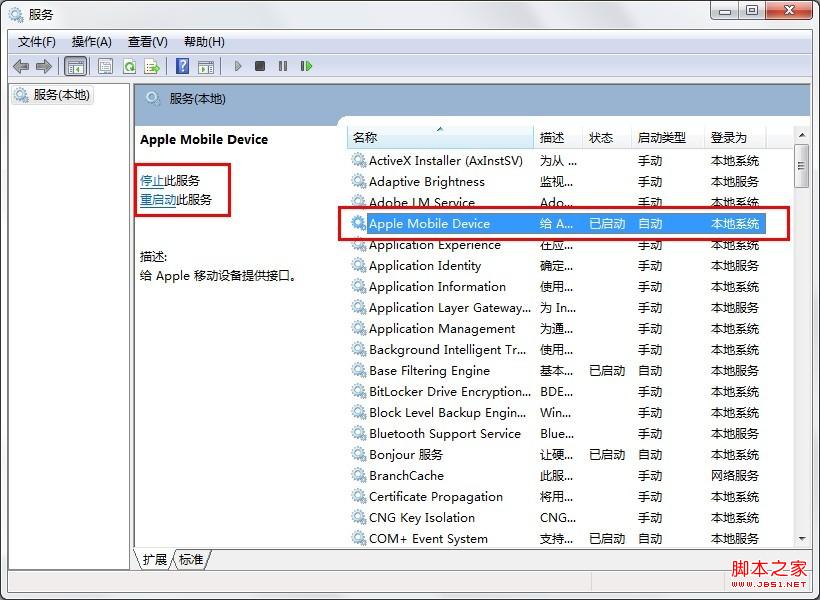Stop service with the square stop icon
The width and height of the screenshot is (820, 600).
pos(260,66)
